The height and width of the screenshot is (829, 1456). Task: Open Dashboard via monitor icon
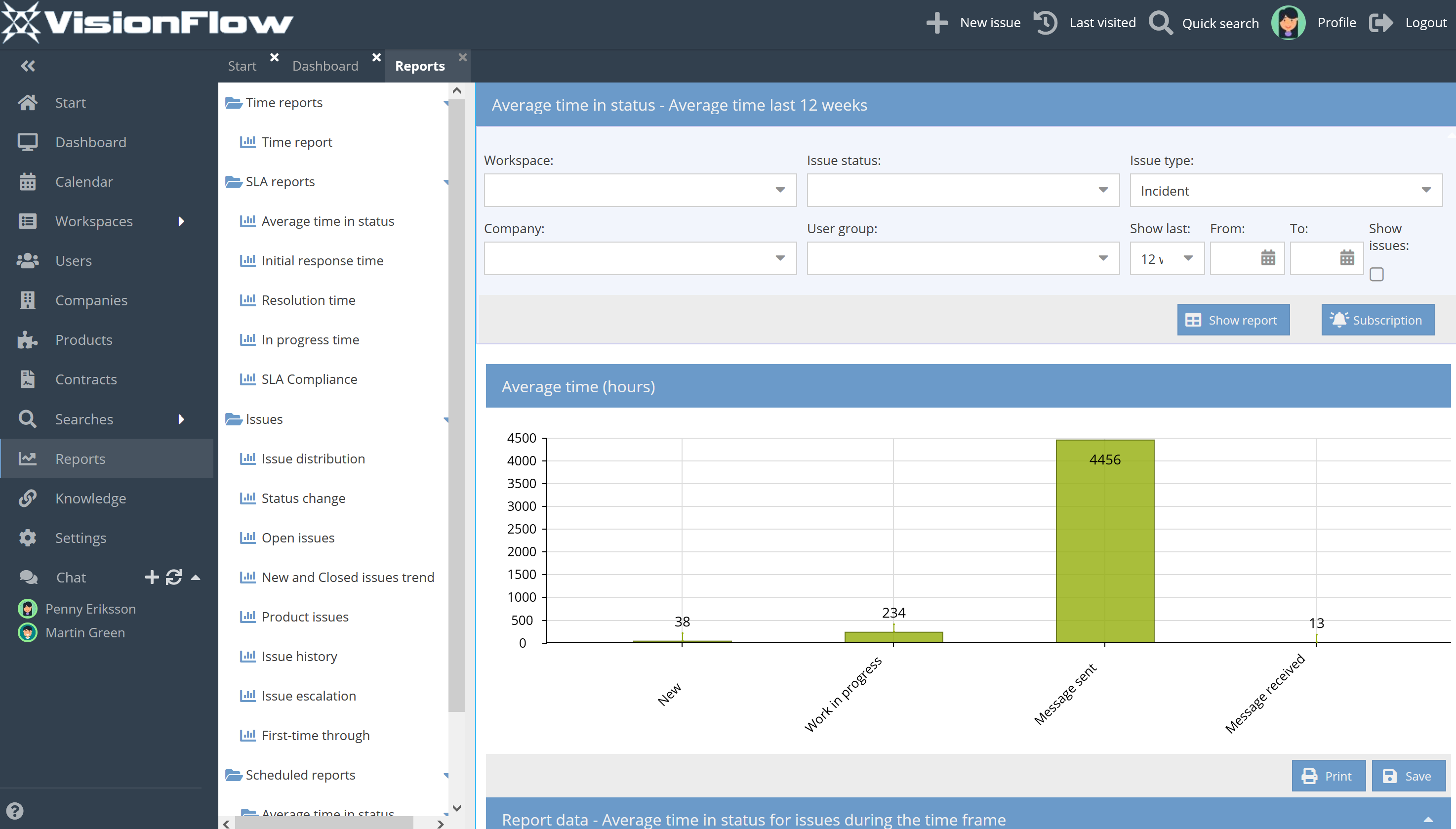coord(27,142)
